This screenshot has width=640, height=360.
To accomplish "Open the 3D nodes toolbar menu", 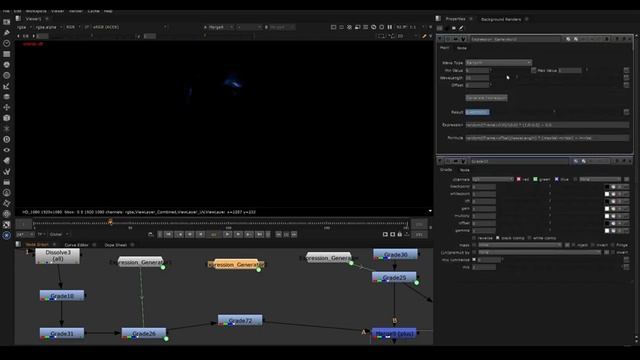I will pyautogui.click(x=7, y=118).
